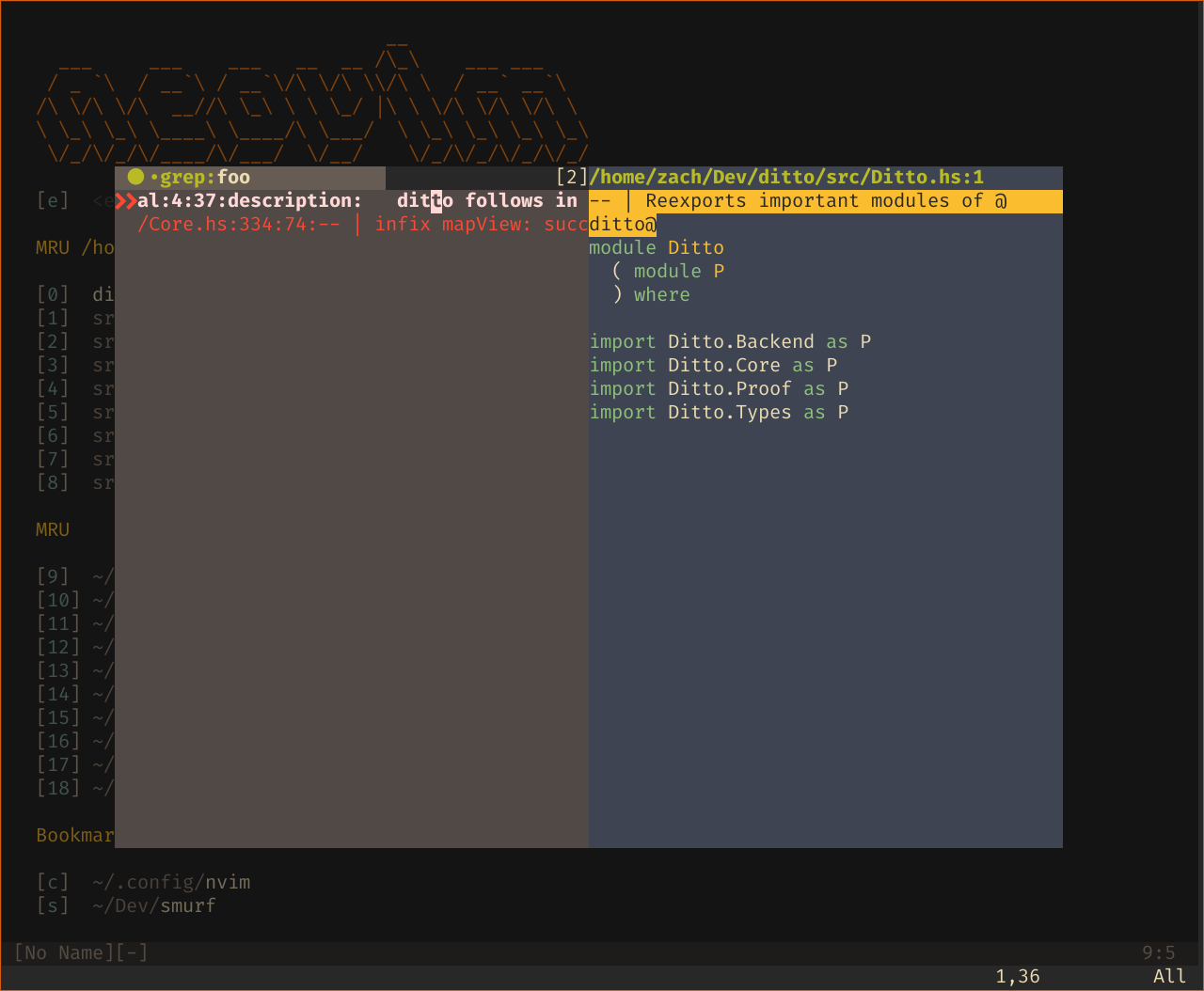Click the [No Name][-] statusline tab

(80, 952)
